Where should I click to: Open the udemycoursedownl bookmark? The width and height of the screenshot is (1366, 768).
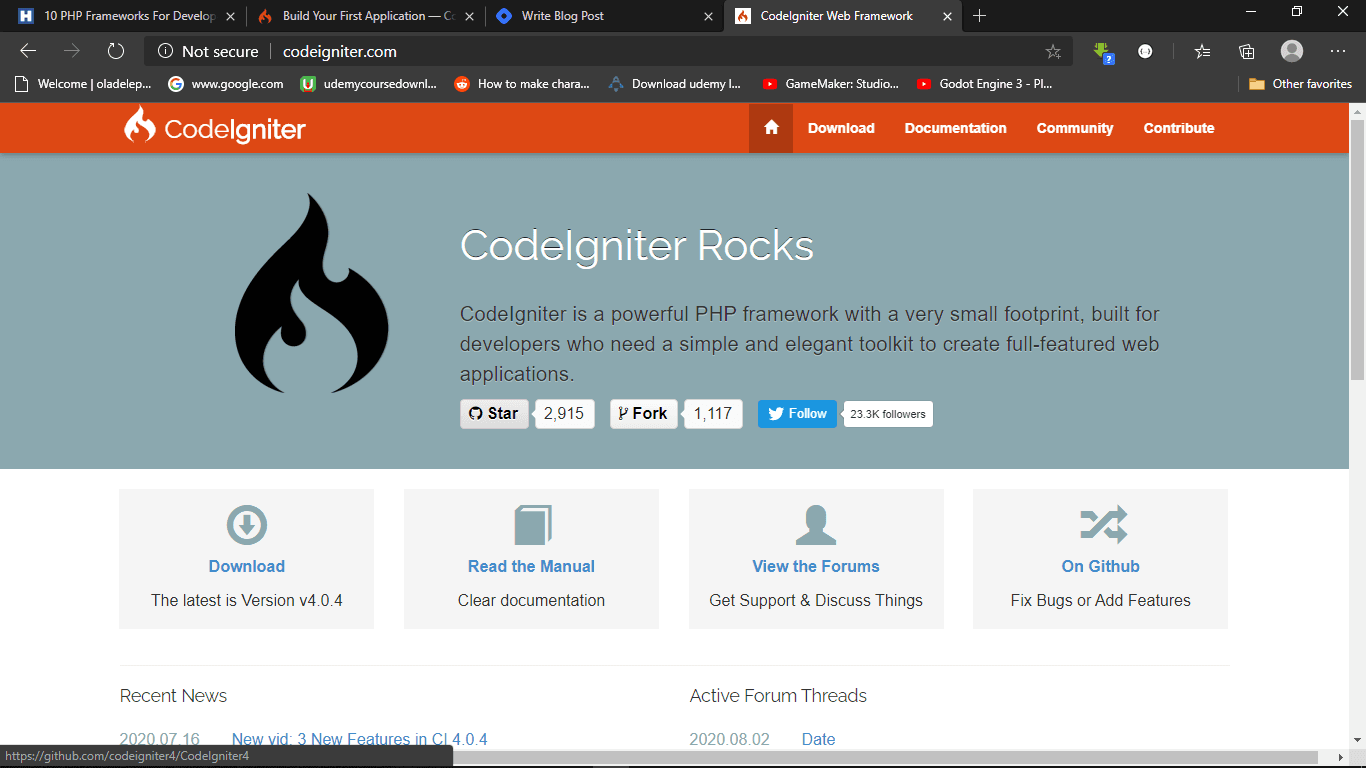click(x=369, y=84)
